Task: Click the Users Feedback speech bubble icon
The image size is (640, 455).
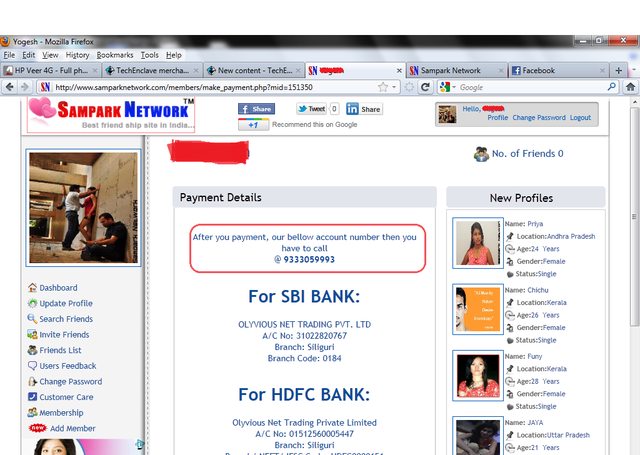Action: 32,366
